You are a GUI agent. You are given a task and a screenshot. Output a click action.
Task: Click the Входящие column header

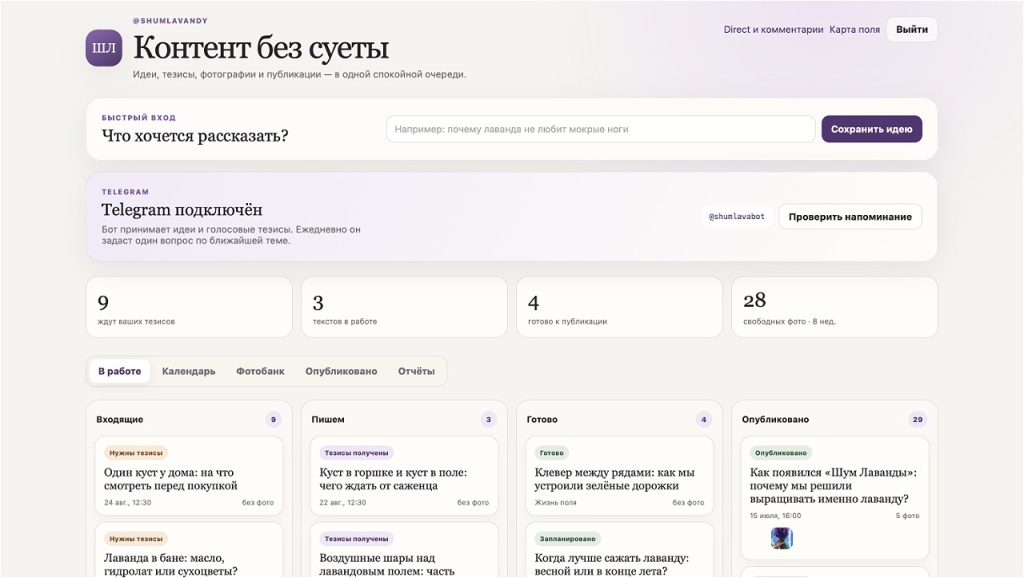tap(120, 419)
